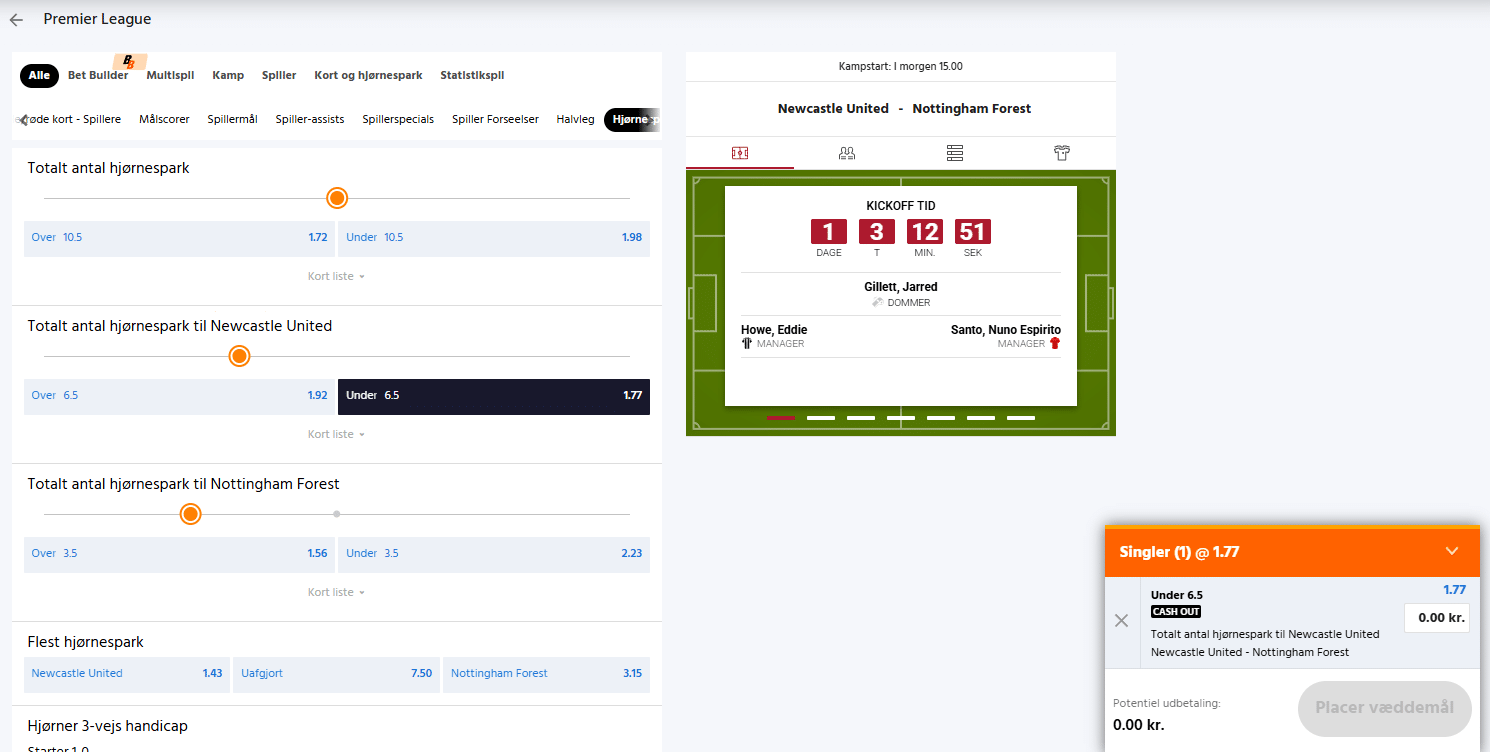This screenshot has height=752, width=1490.
Task: Select the Spillermål market filter
Action: [x=233, y=119]
